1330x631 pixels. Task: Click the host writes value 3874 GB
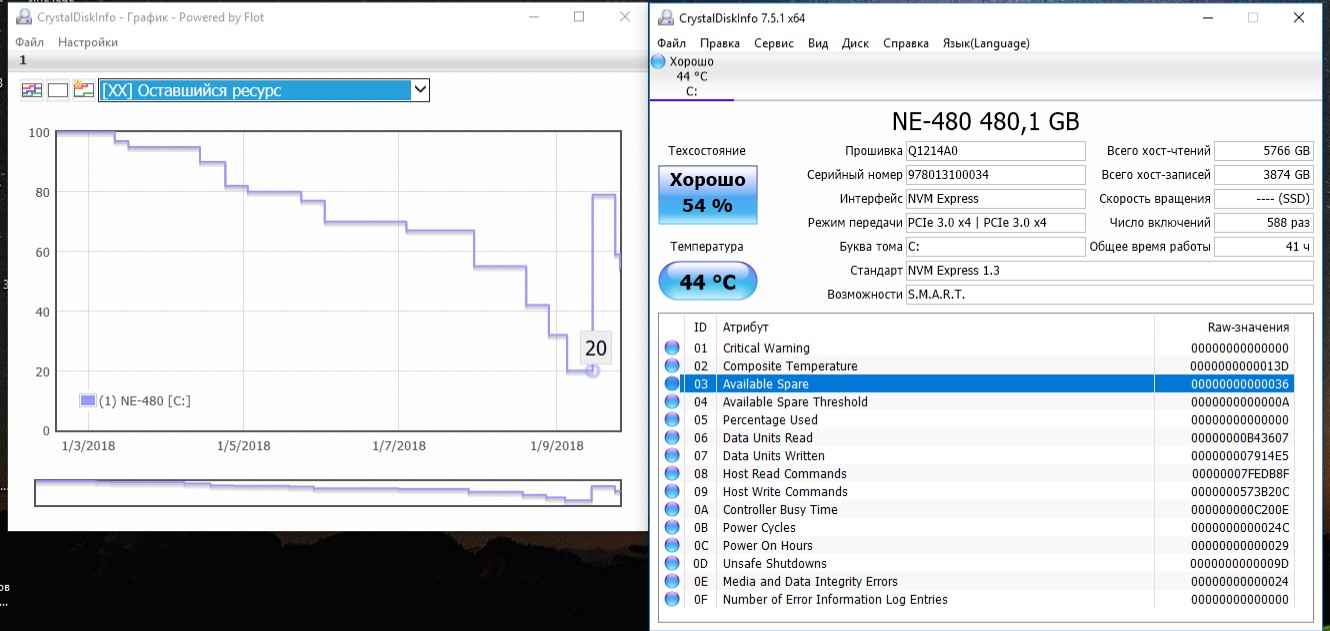[x=1265, y=175]
